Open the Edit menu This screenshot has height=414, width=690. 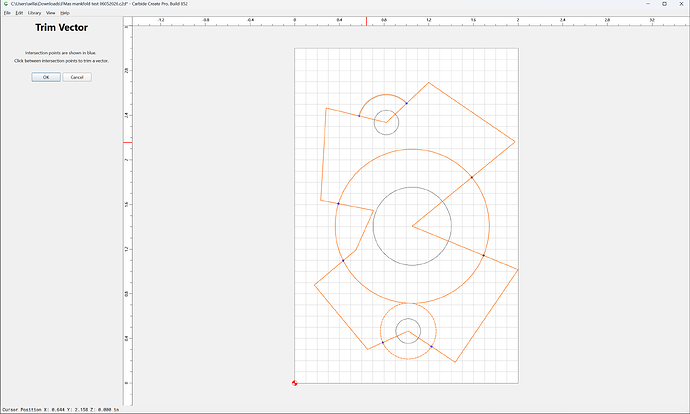pos(19,13)
